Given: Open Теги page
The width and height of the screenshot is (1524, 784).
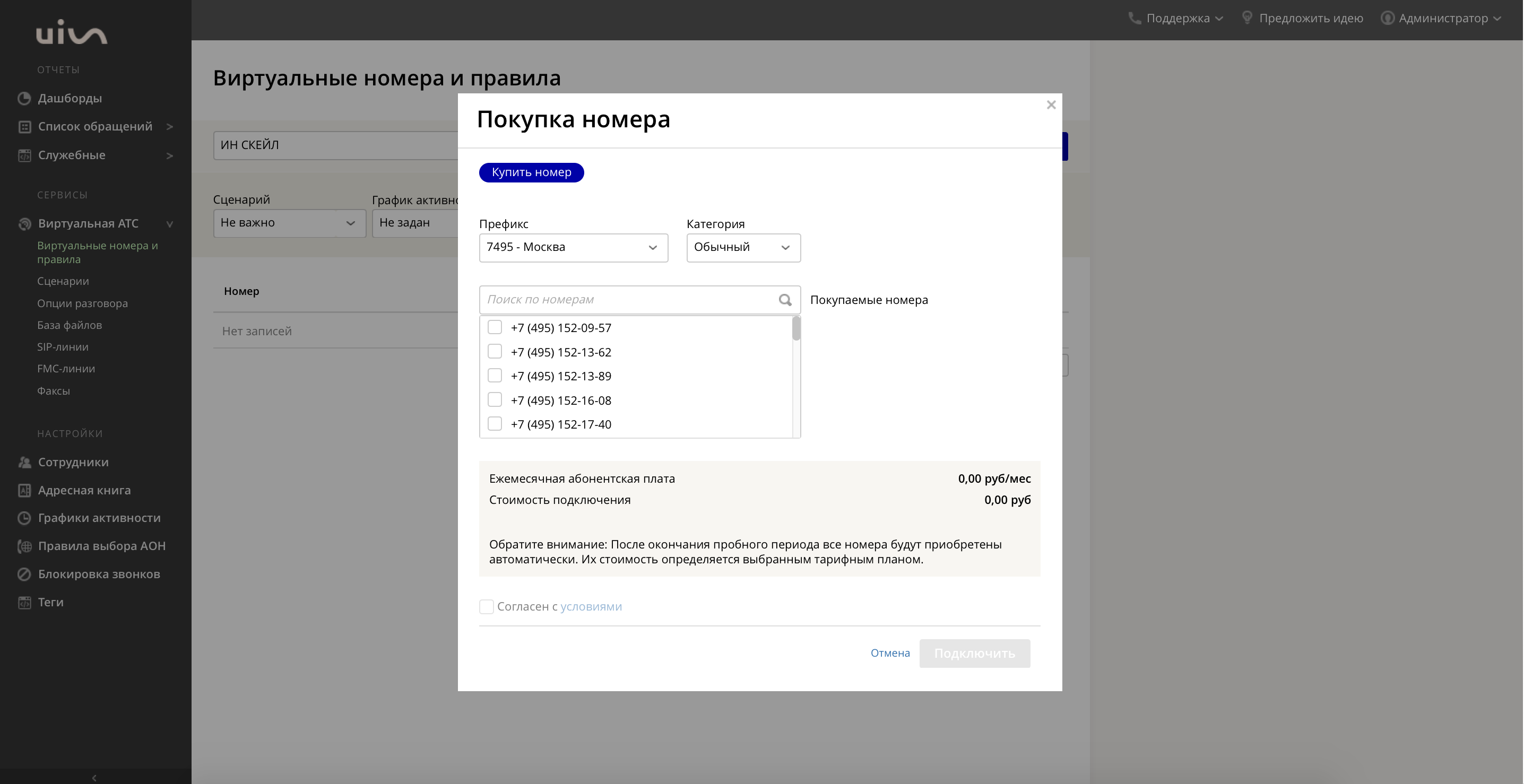Looking at the screenshot, I should click(50, 603).
